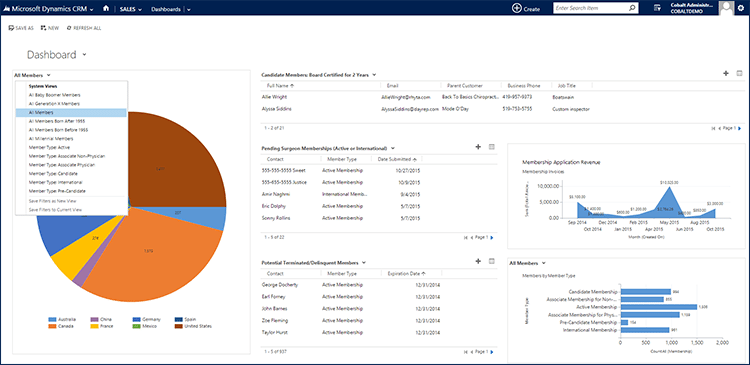
Task: Open the Dashboard title selector dropdown
Action: (84, 55)
